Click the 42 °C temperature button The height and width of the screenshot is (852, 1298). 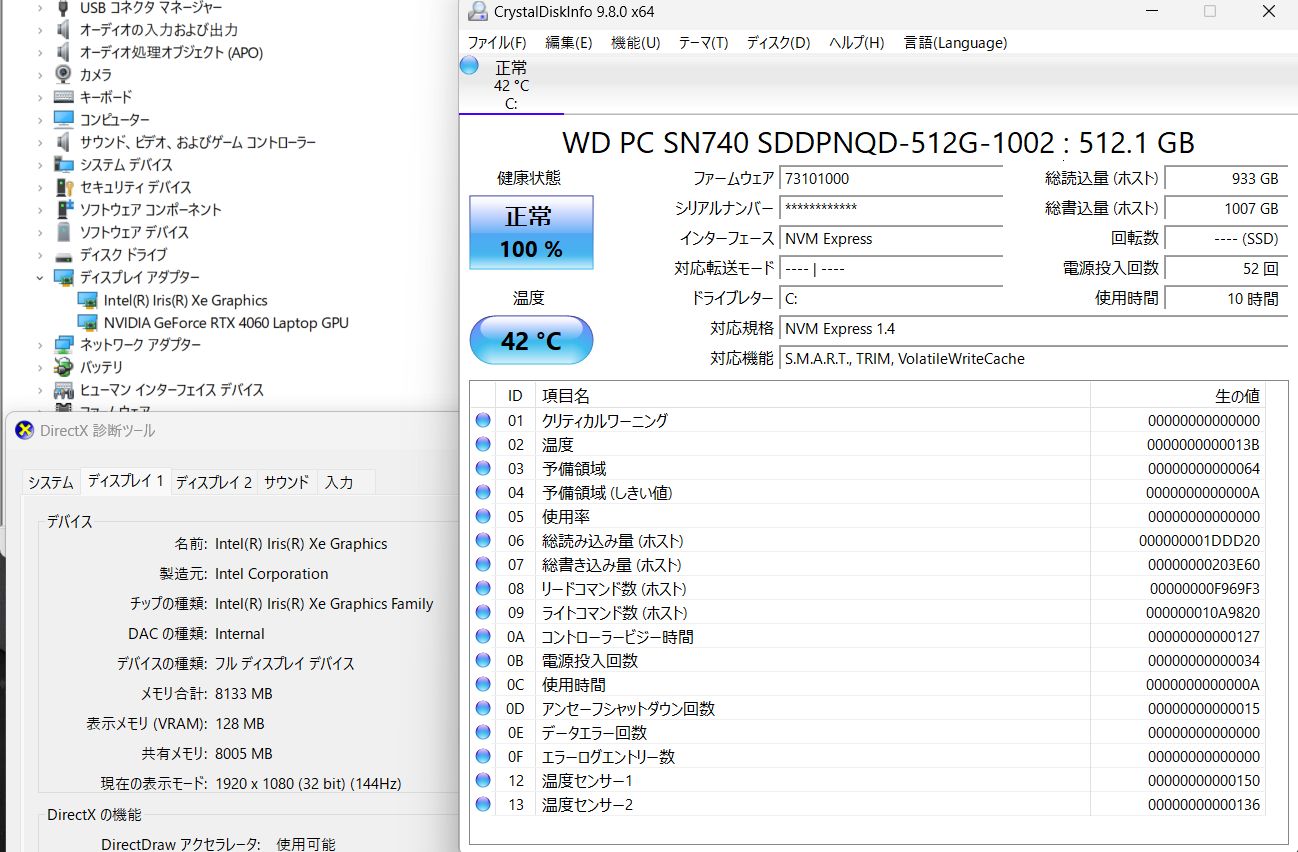click(531, 341)
